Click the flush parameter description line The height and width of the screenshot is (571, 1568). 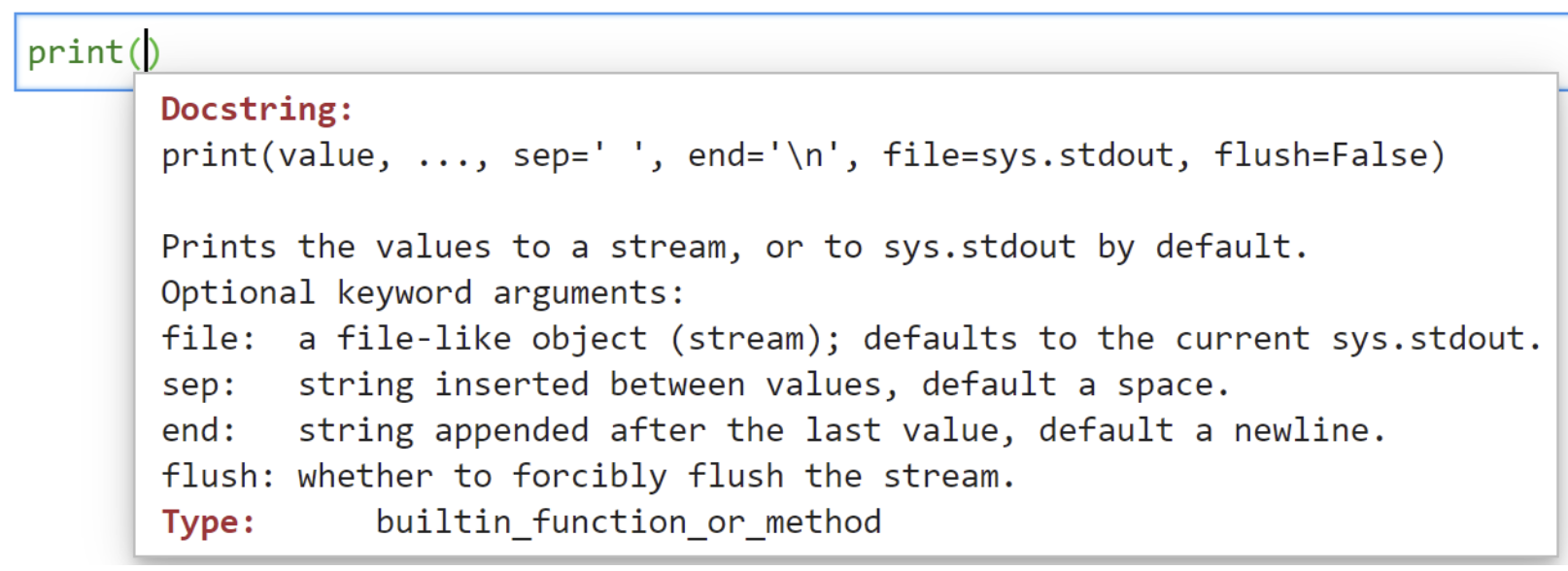pyautogui.click(x=583, y=475)
